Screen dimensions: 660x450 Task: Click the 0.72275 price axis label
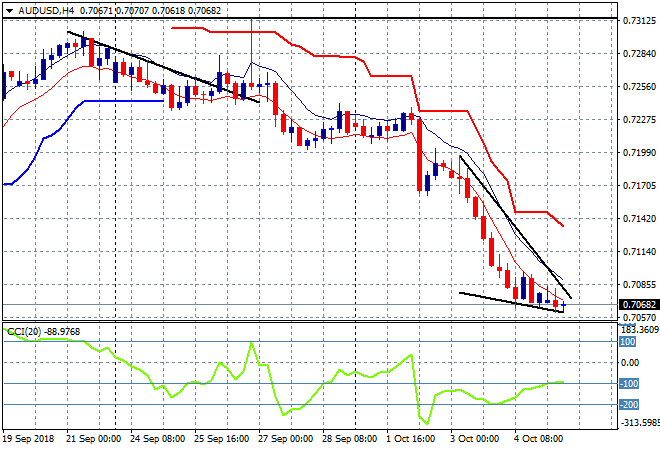click(639, 120)
